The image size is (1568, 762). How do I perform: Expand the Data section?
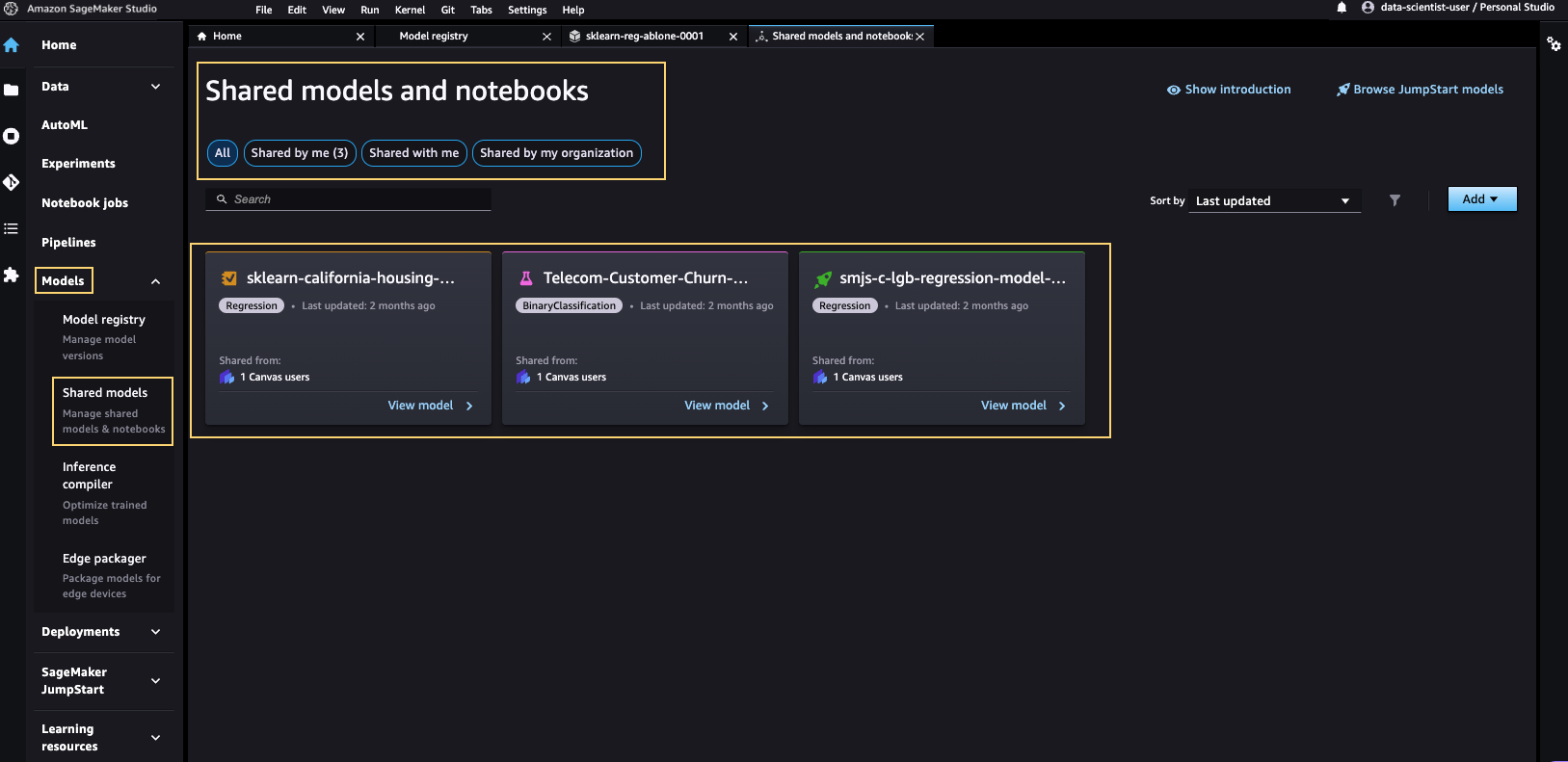click(155, 87)
